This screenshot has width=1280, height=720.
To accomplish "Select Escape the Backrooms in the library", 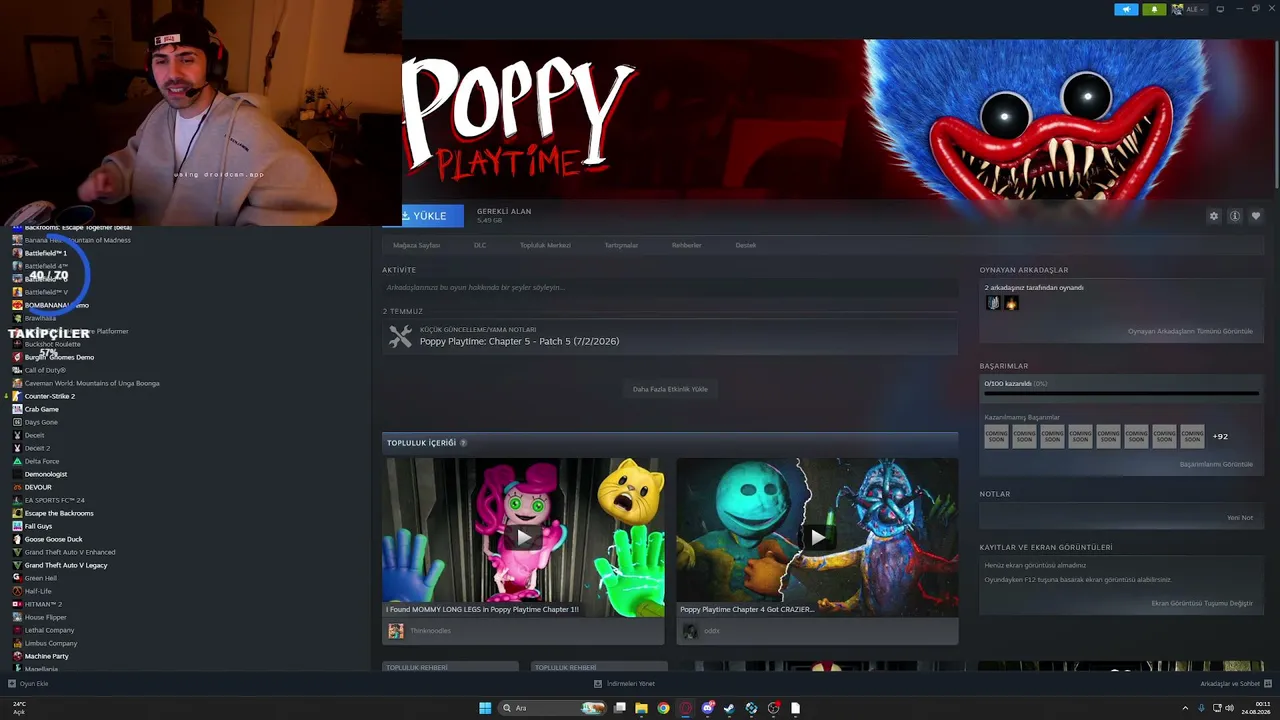I will click(x=59, y=513).
